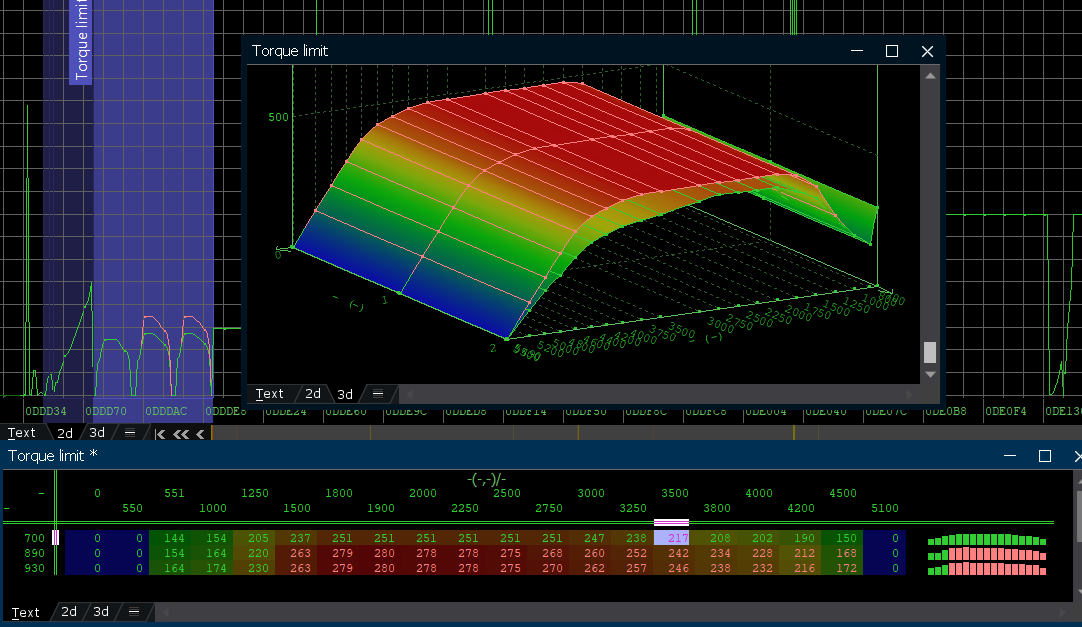Select the 2d tab of the hexdump
Screen dimensions: 1082x627
pos(64,433)
